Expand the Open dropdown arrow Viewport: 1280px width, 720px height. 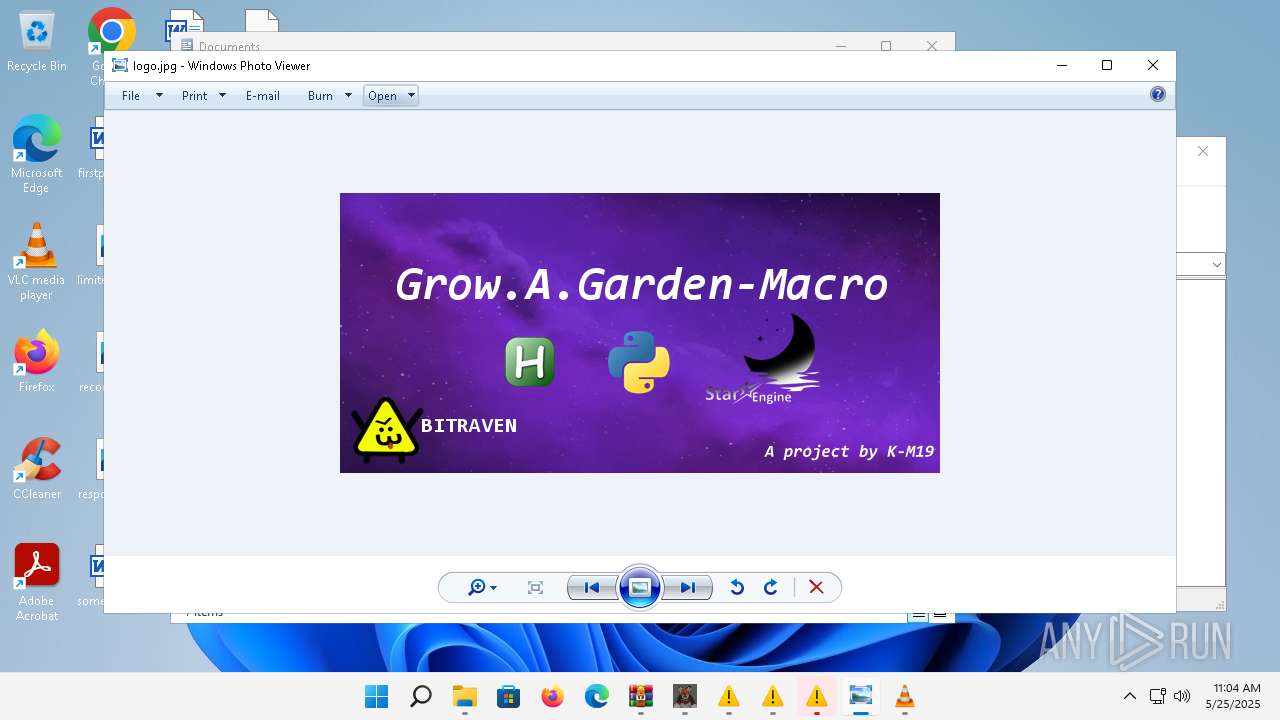tap(411, 96)
